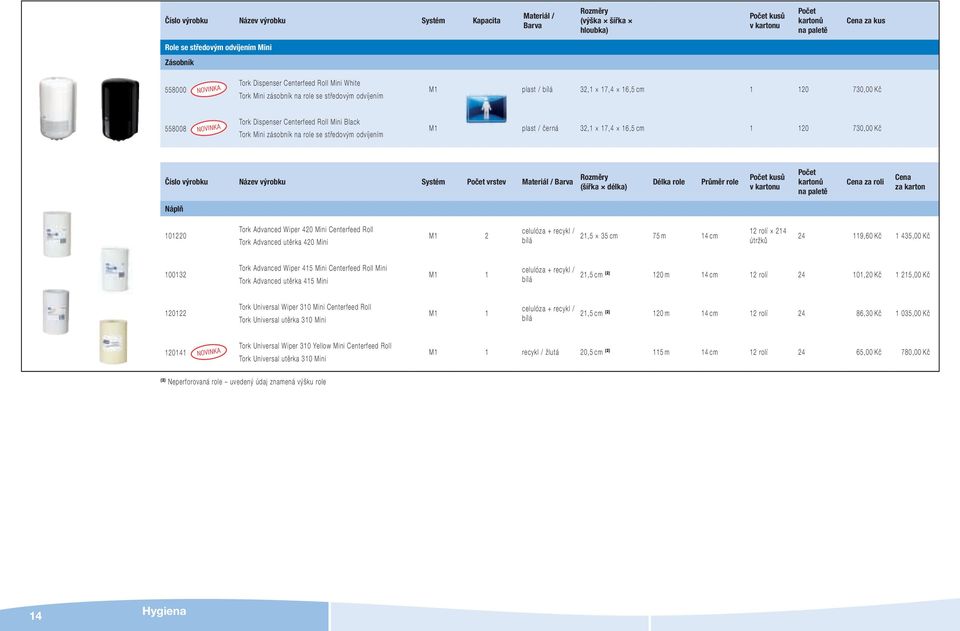Click the 'Zásobník' section row
The height and width of the screenshot is (631, 960).
[x=549, y=62]
